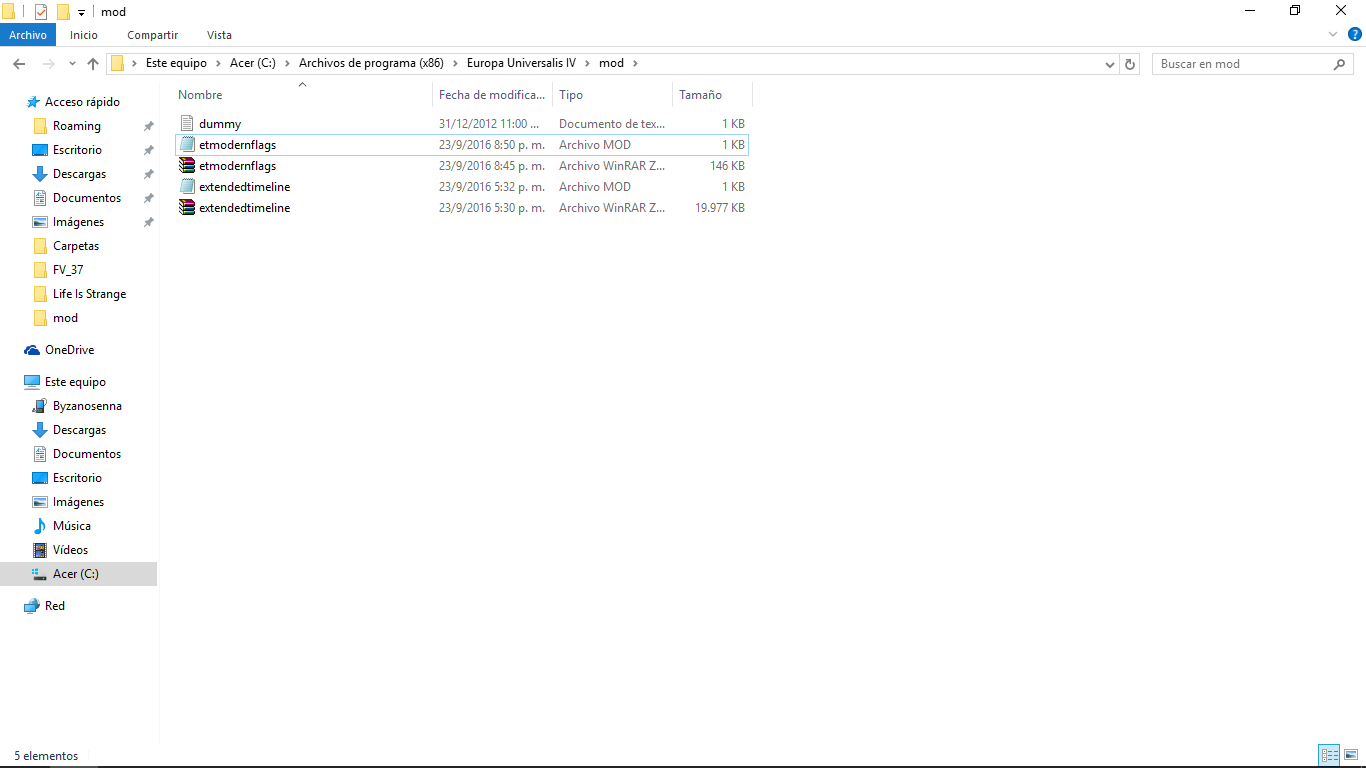Go to Archivos de programa (x86) breadcrumb
The image size is (1366, 768).
click(371, 63)
